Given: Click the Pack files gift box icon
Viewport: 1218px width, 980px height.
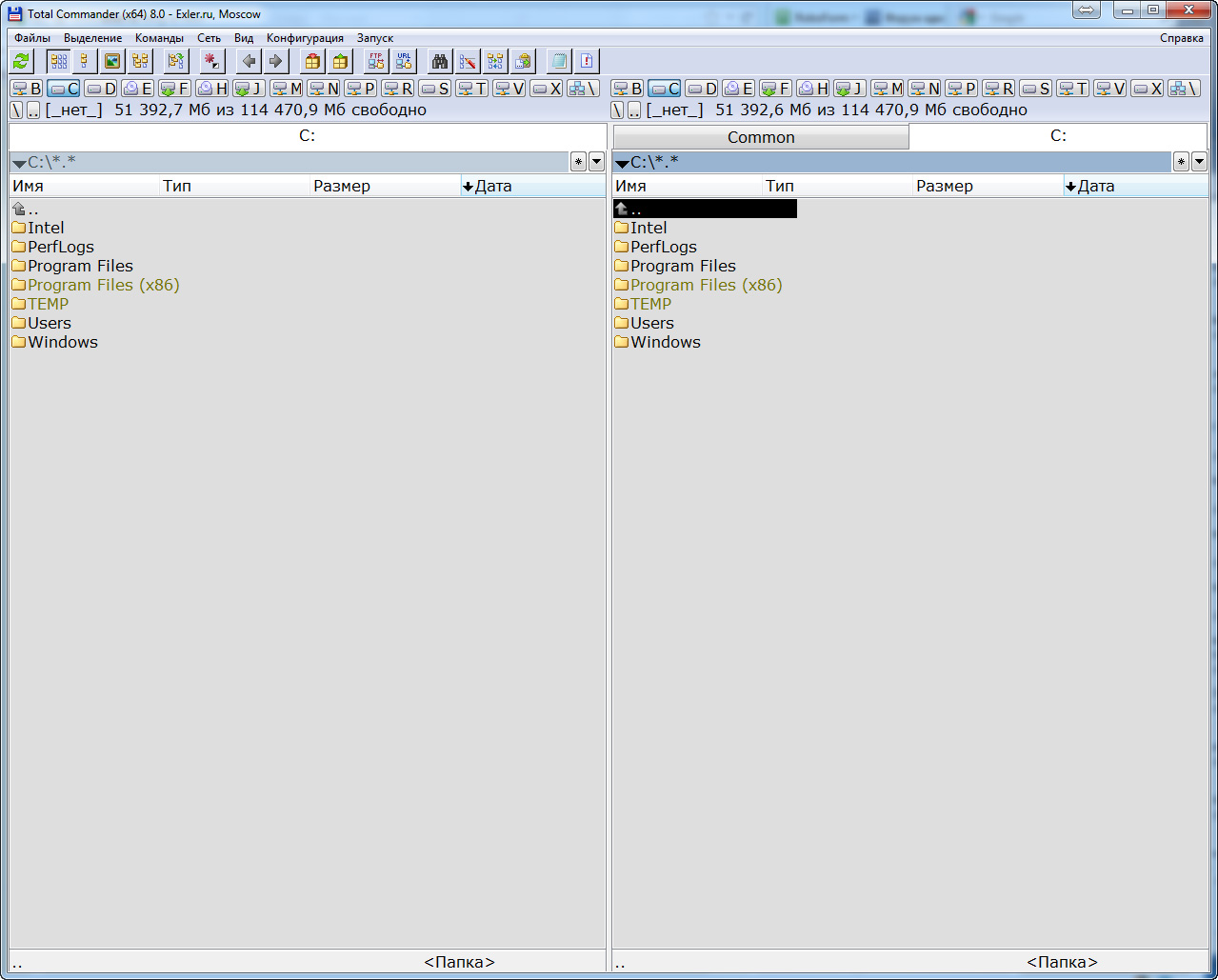Looking at the screenshot, I should pyautogui.click(x=312, y=62).
